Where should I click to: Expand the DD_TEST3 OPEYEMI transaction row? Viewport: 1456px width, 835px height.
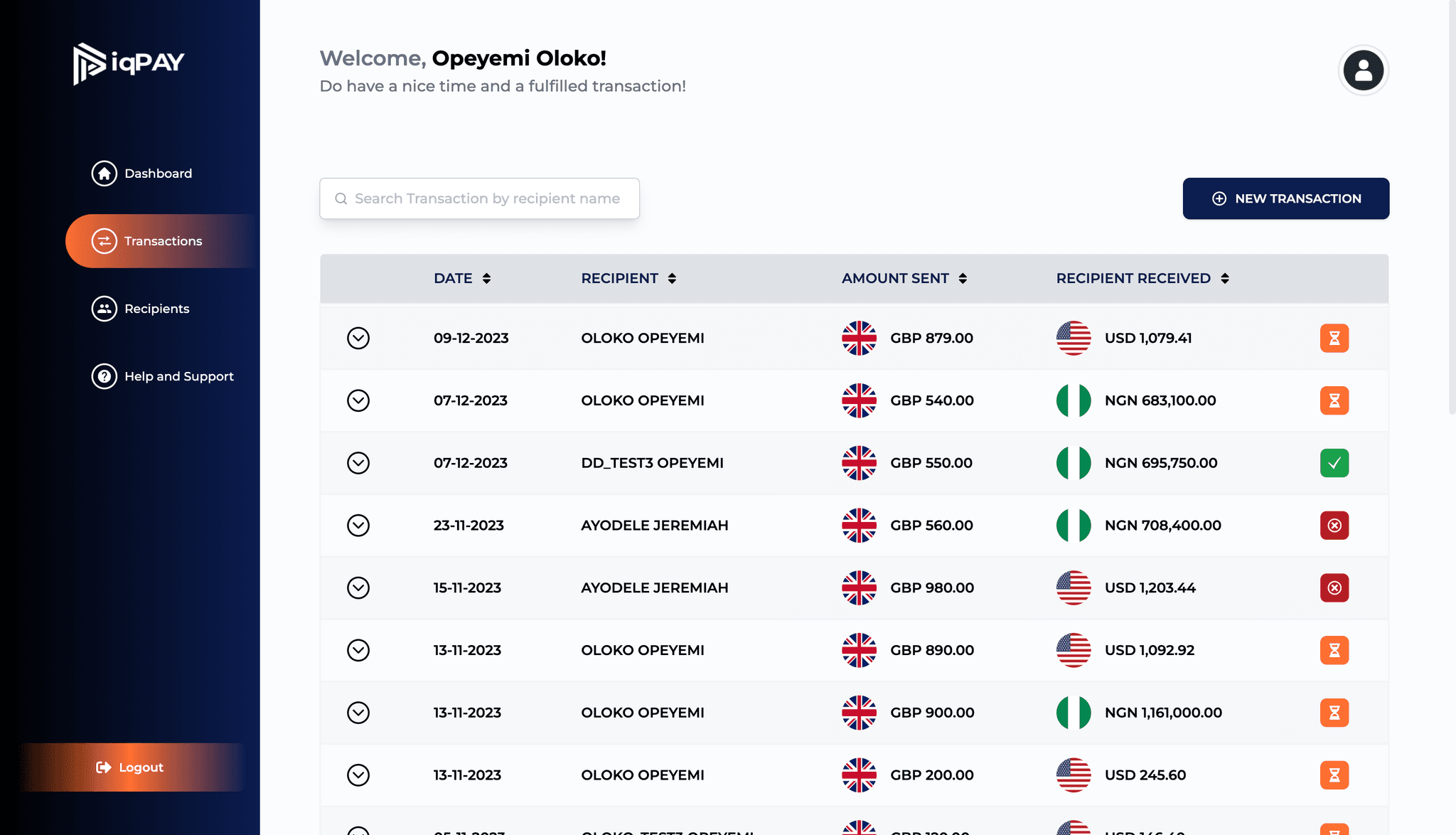pos(358,463)
